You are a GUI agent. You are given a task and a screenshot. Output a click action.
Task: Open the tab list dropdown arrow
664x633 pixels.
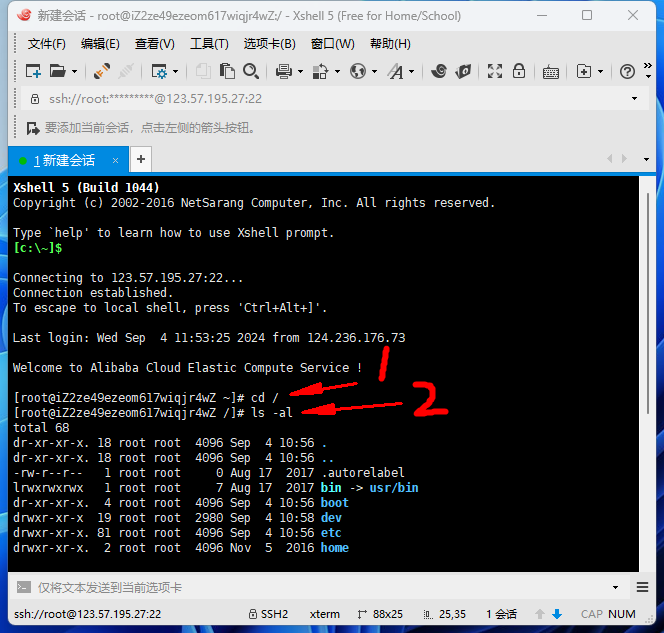click(646, 160)
